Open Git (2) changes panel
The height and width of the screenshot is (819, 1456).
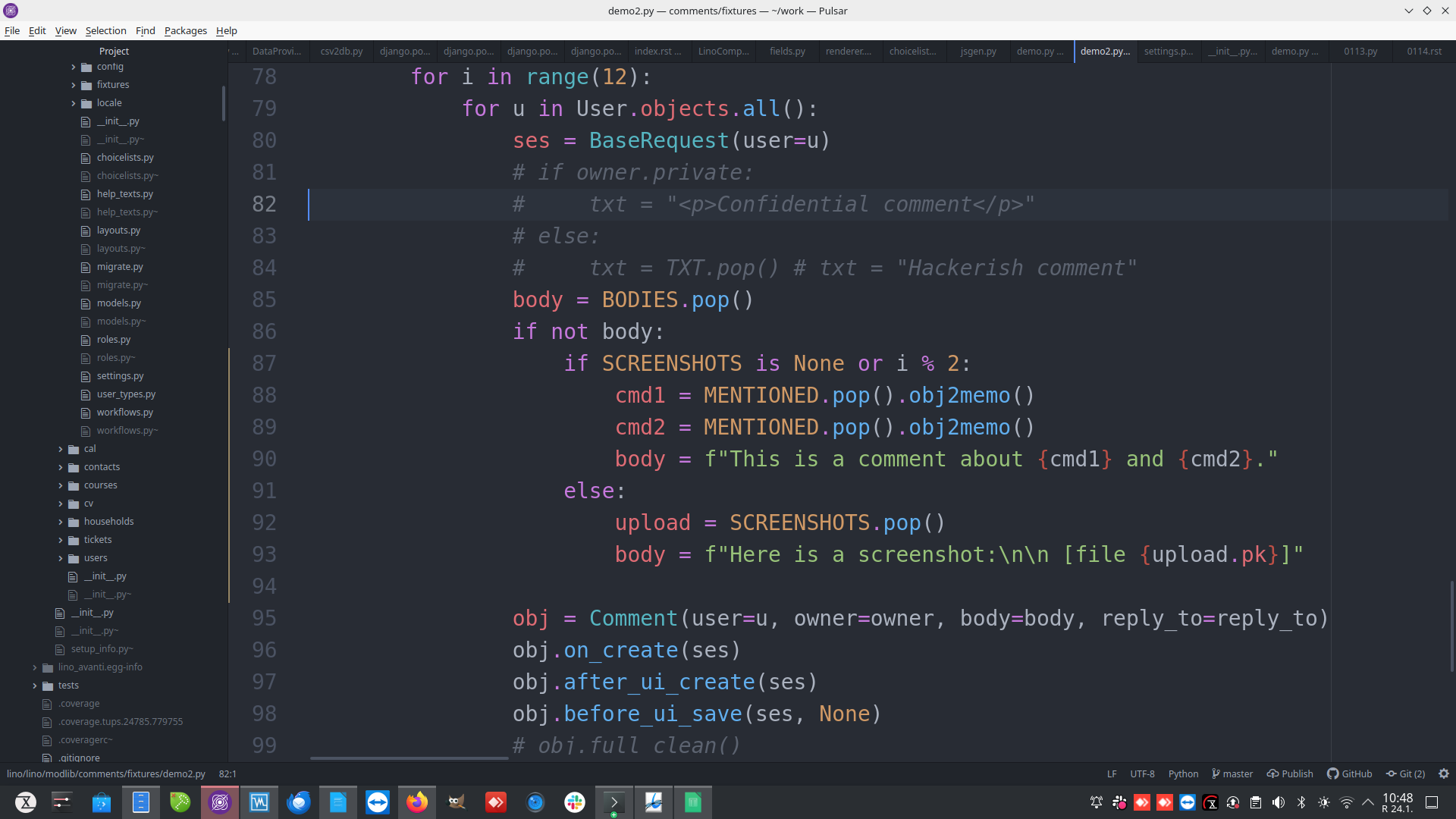pyautogui.click(x=1406, y=773)
